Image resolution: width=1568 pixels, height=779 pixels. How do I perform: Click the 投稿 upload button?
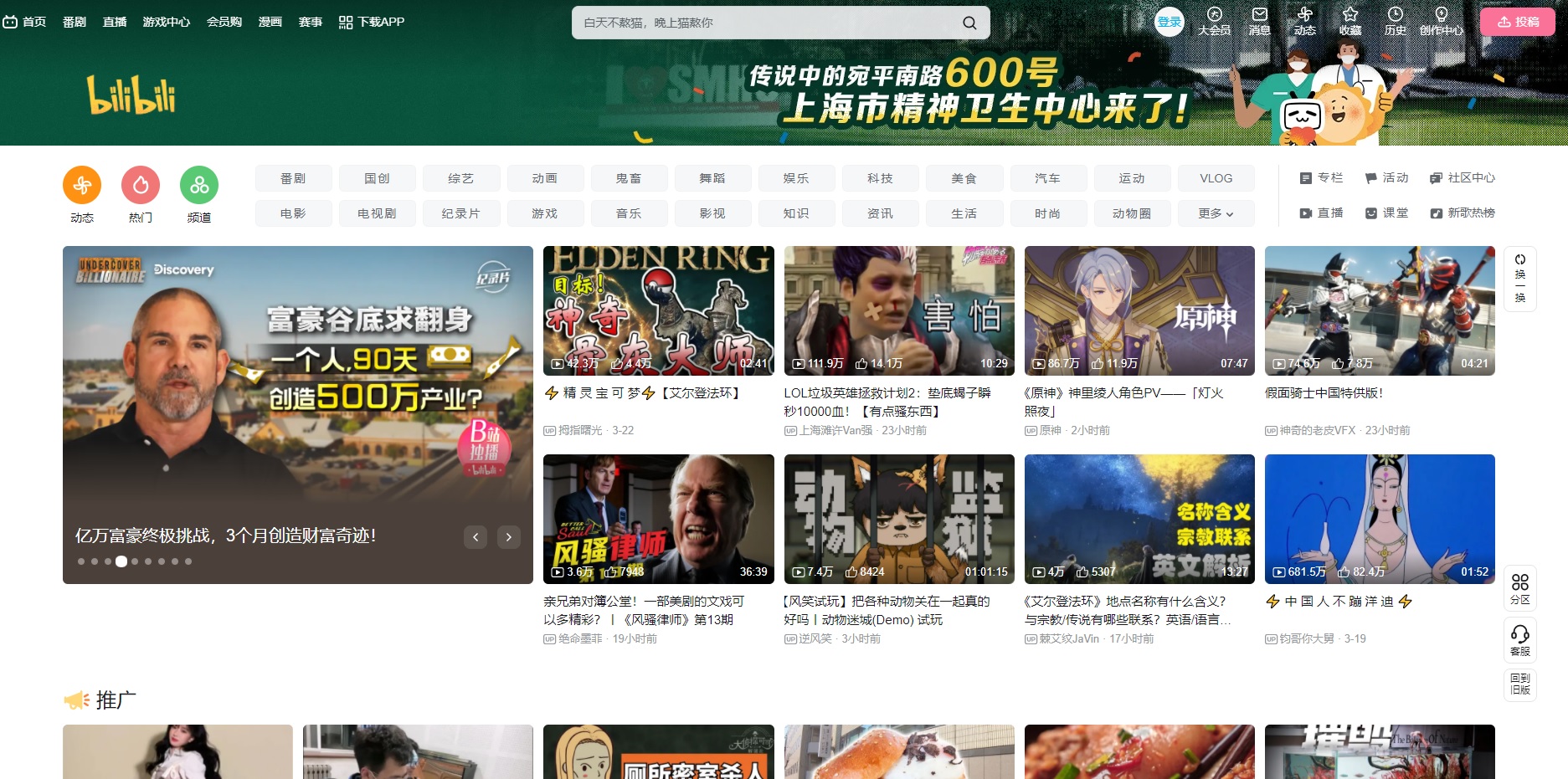tap(1517, 22)
